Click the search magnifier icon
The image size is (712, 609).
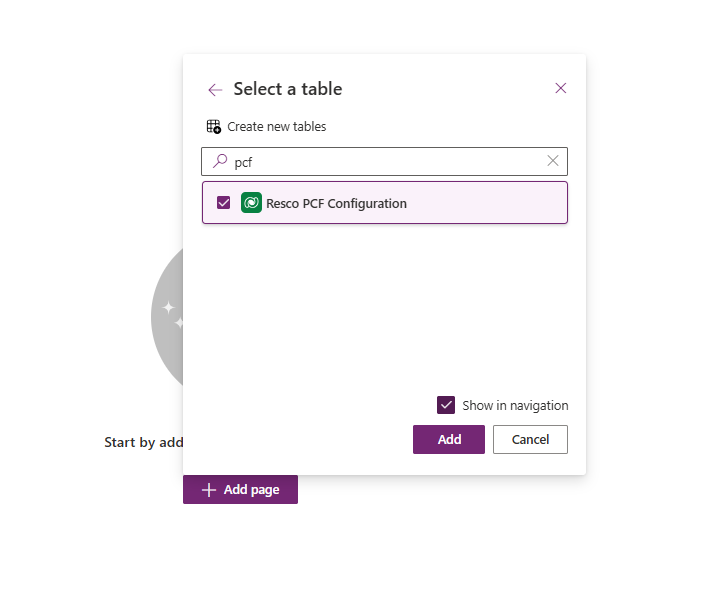[220, 161]
